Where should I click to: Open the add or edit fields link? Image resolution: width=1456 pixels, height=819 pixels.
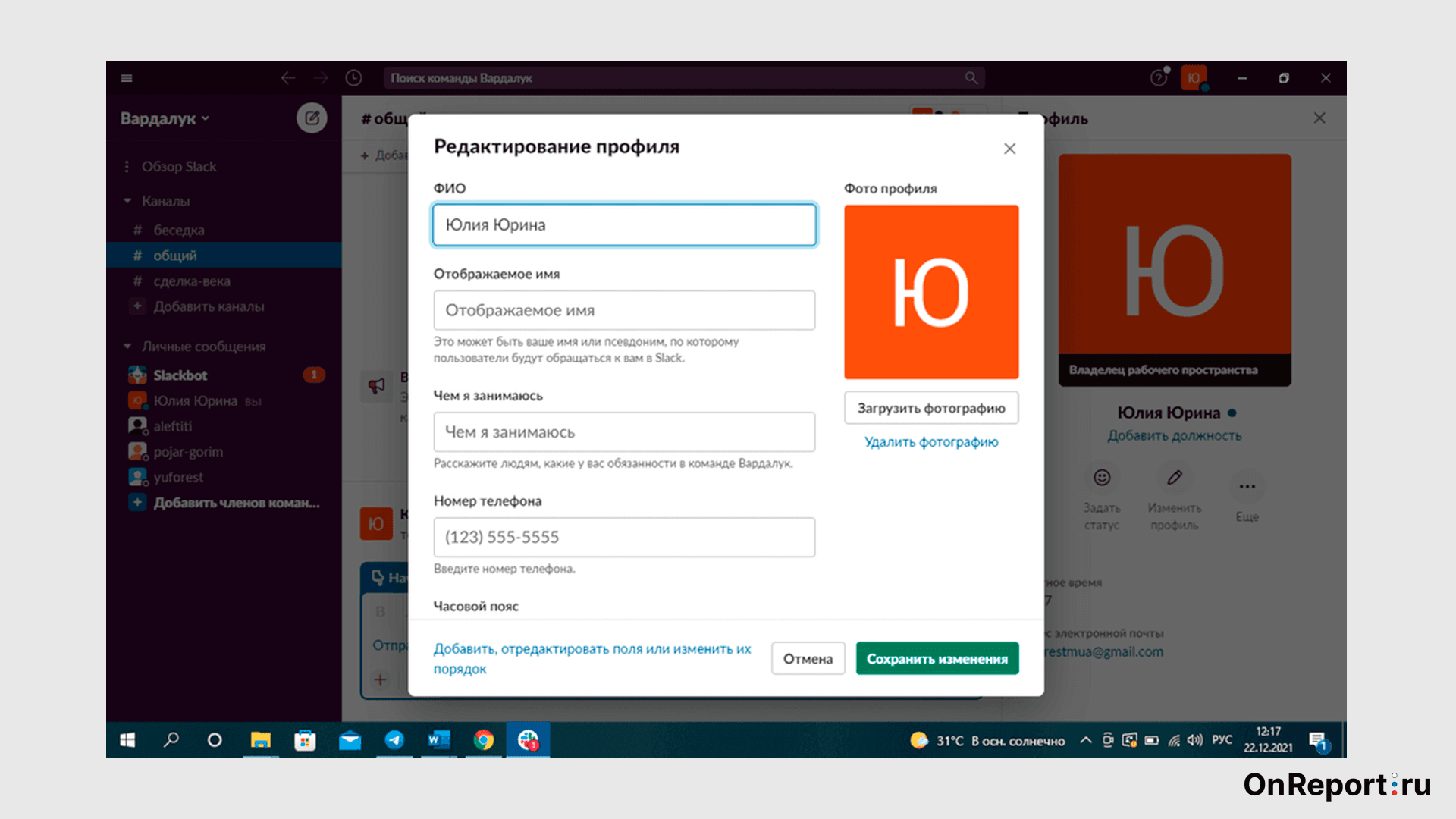click(592, 659)
